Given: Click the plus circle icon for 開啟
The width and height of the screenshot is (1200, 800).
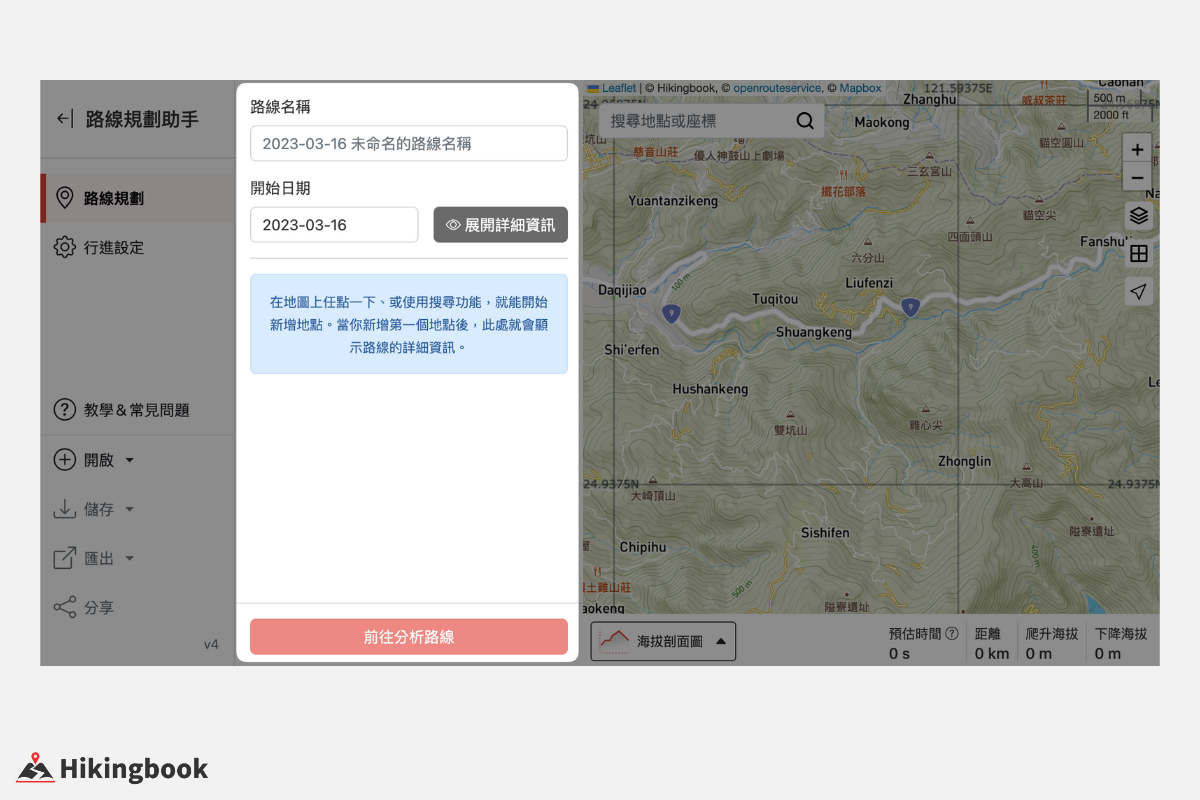Looking at the screenshot, I should click(65, 460).
